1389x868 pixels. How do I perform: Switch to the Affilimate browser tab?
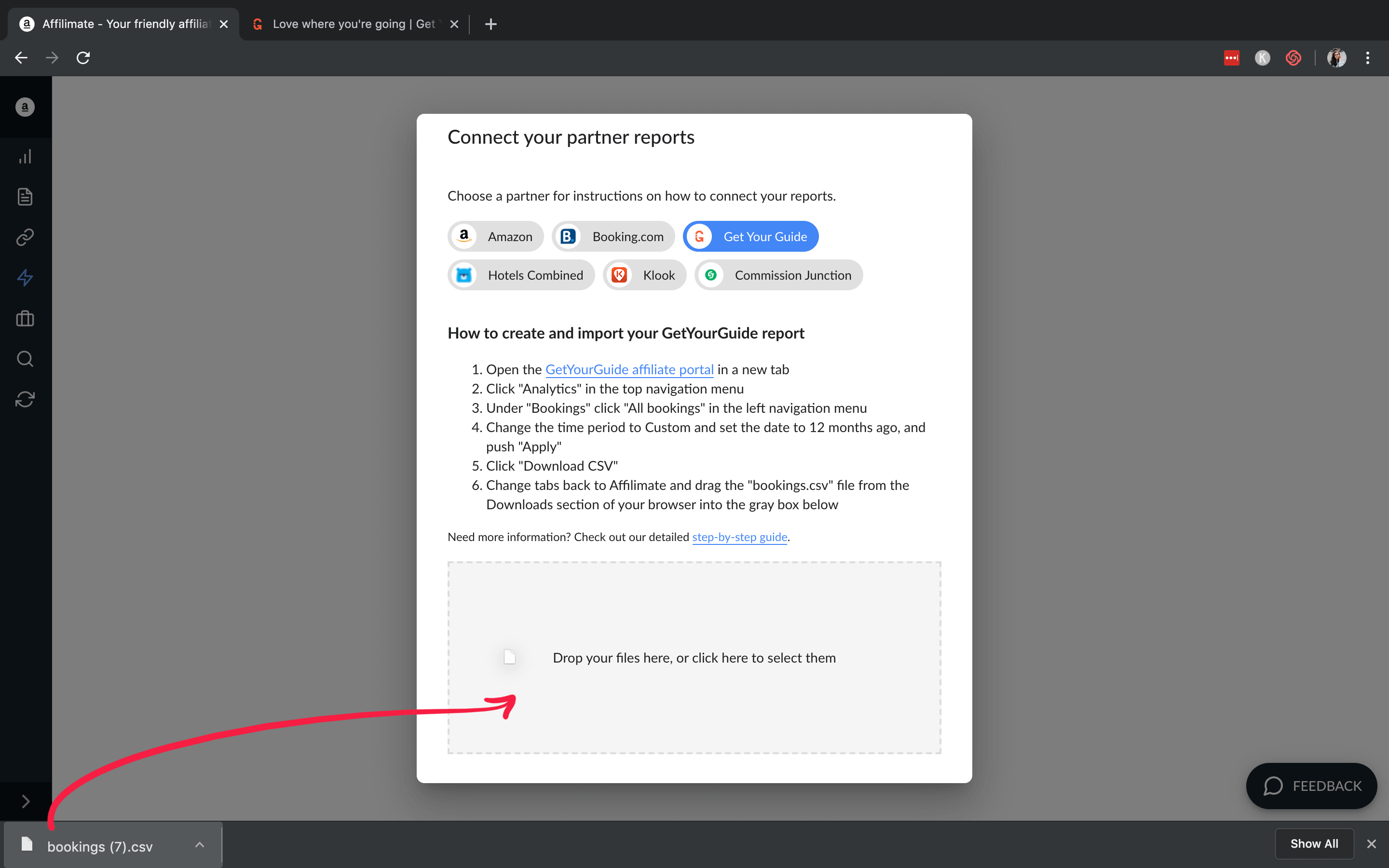[x=123, y=24]
